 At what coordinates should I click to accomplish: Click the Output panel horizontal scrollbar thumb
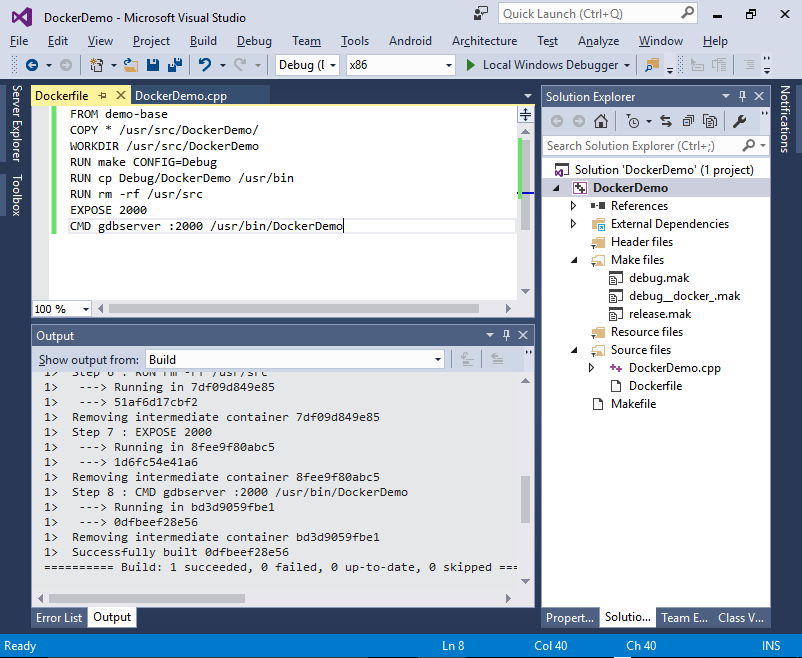pos(147,598)
